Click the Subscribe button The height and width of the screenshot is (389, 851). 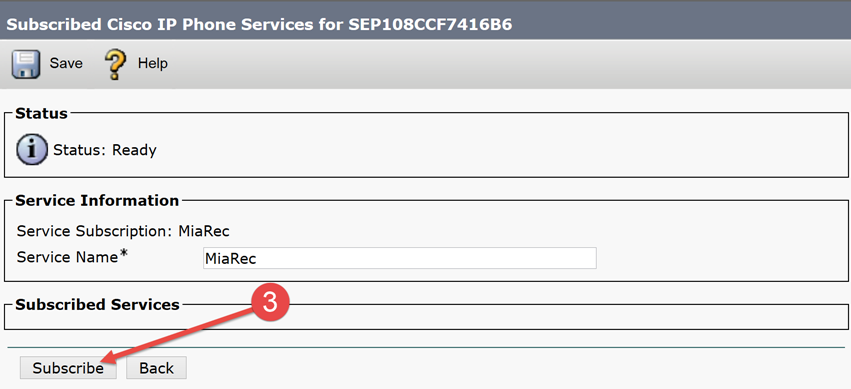68,368
